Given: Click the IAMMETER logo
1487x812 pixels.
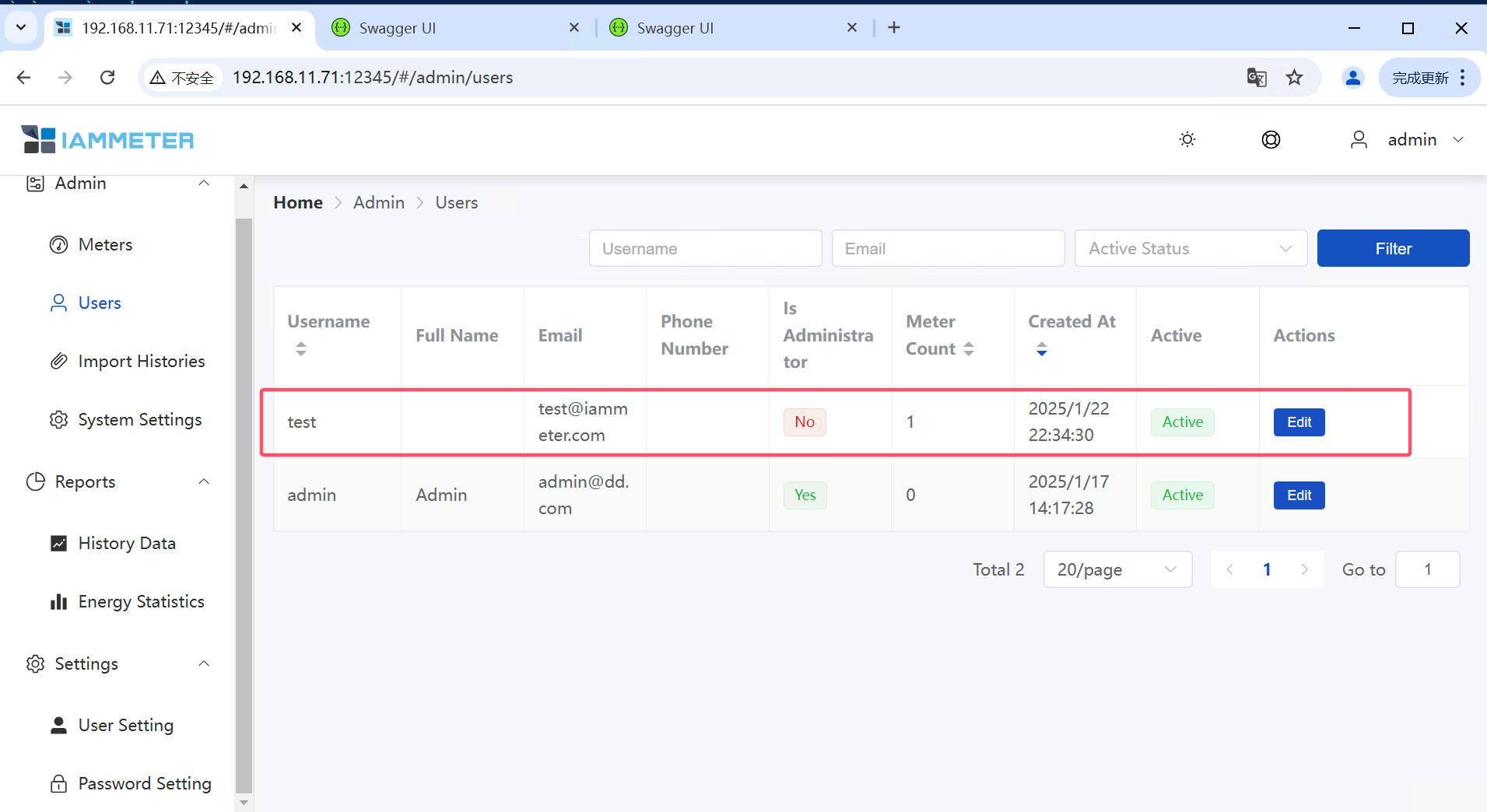Looking at the screenshot, I should point(107,140).
